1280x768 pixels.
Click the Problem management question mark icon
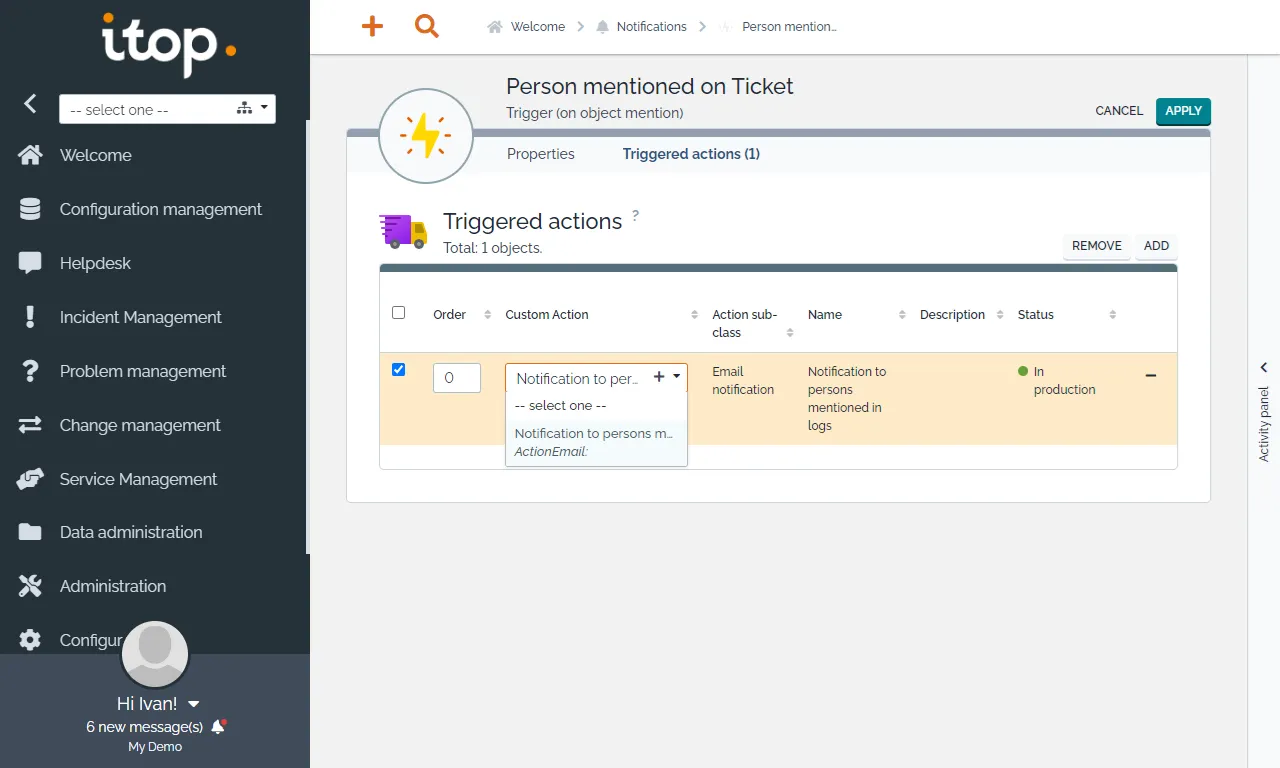click(x=30, y=371)
